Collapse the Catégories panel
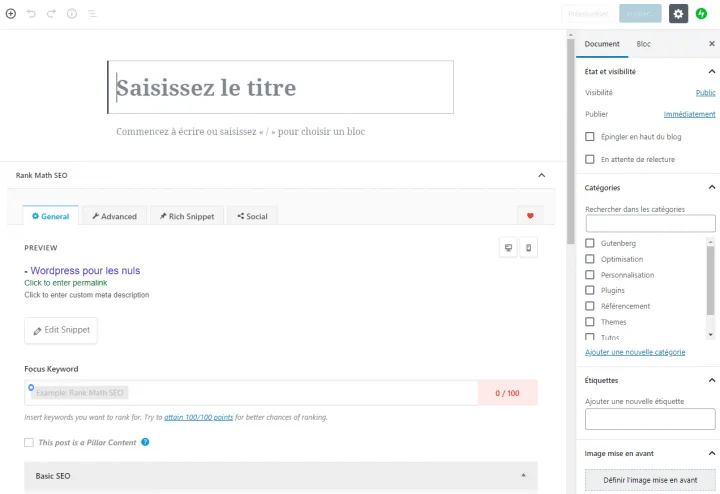The height and width of the screenshot is (494, 720). (x=711, y=187)
